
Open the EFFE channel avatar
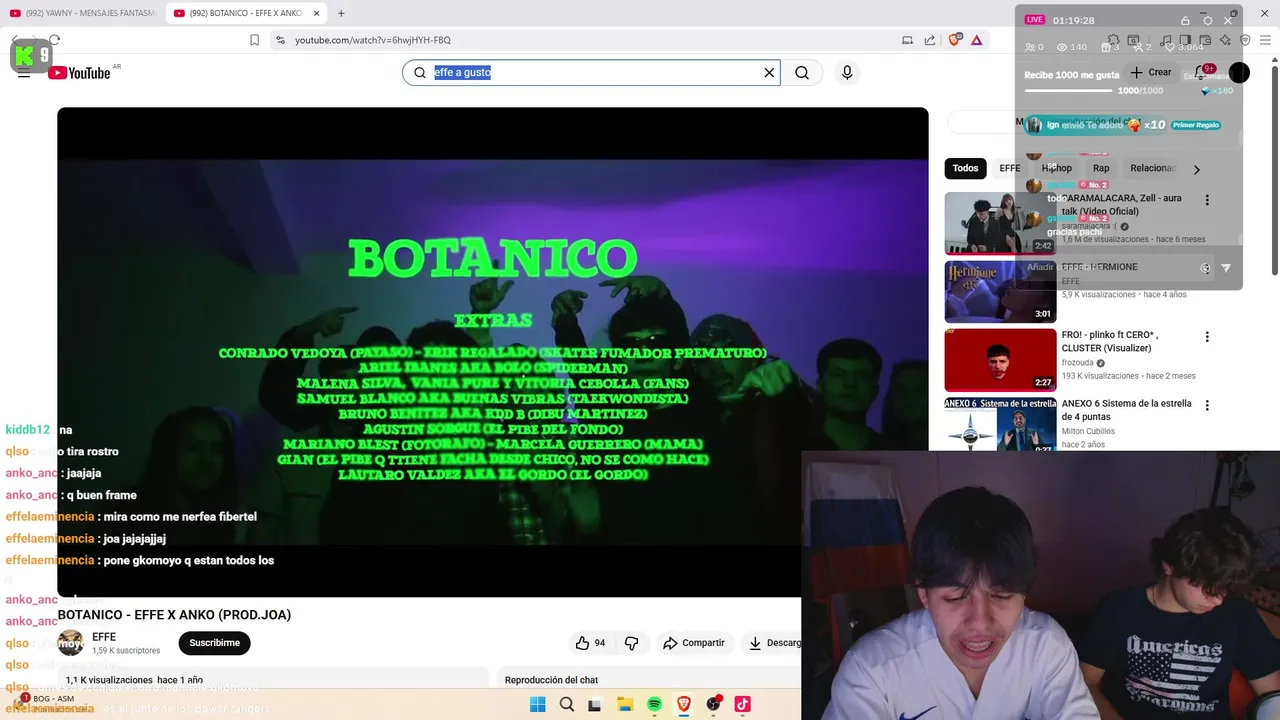[x=70, y=643]
